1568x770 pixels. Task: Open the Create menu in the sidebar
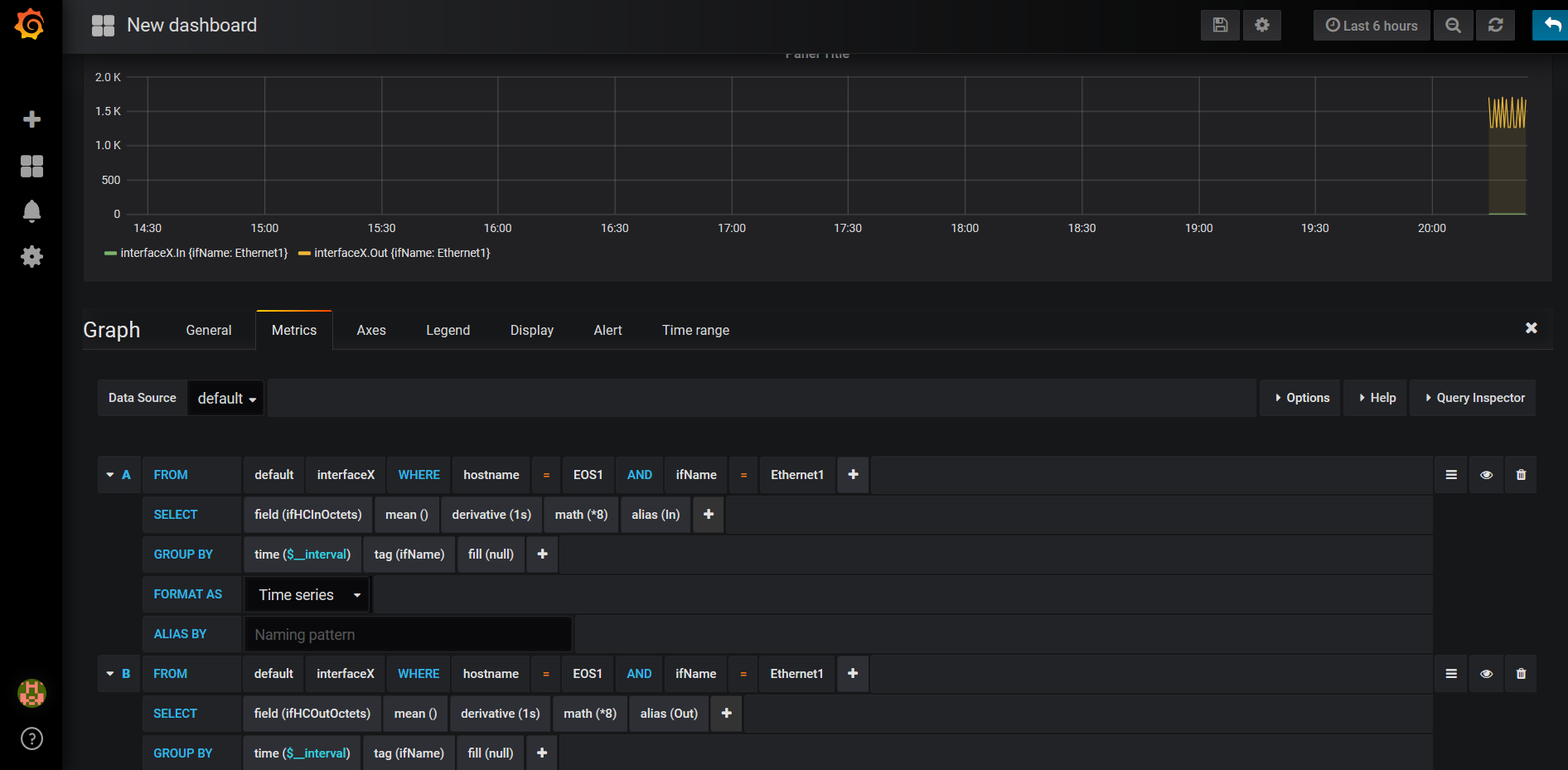[x=31, y=119]
